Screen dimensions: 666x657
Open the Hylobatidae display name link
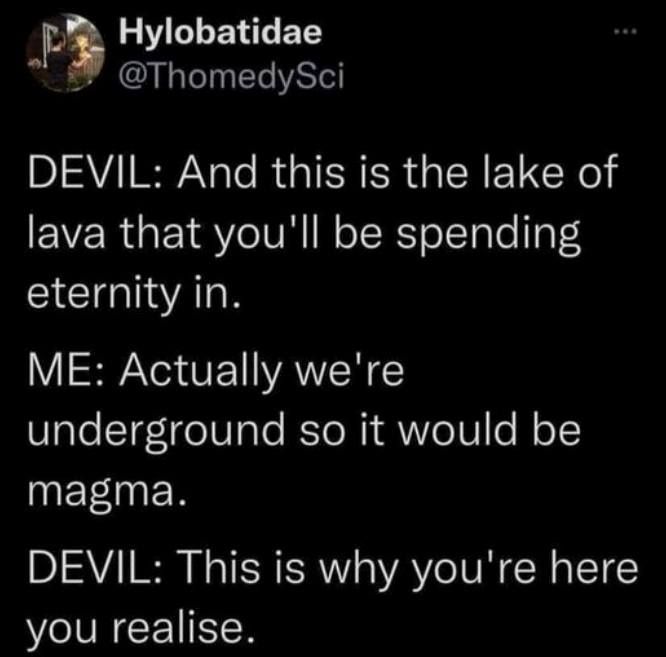pos(220,32)
